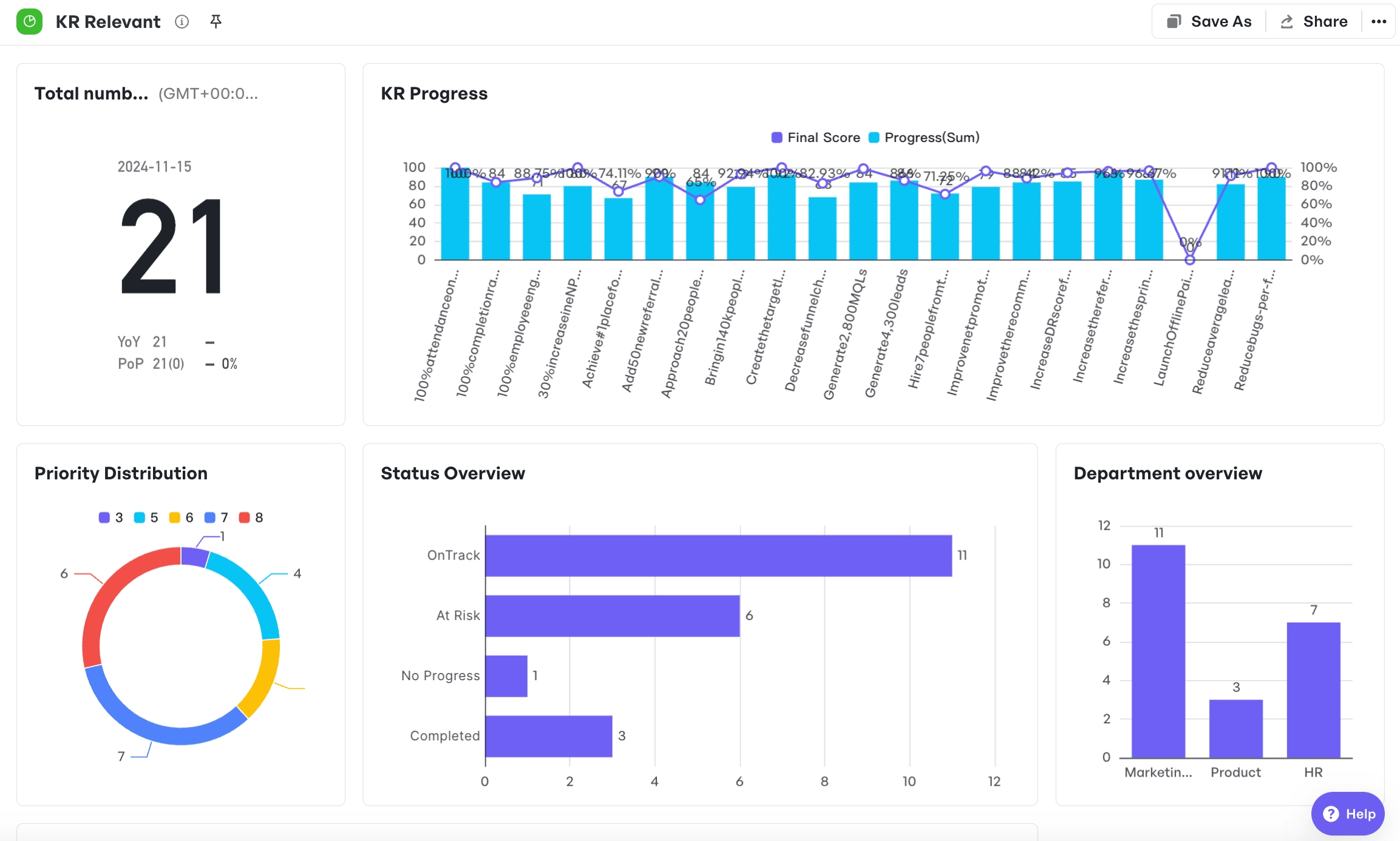Image resolution: width=1400 pixels, height=841 pixels.
Task: Click the value 11 beside the OnTrack bar
Action: tap(962, 555)
